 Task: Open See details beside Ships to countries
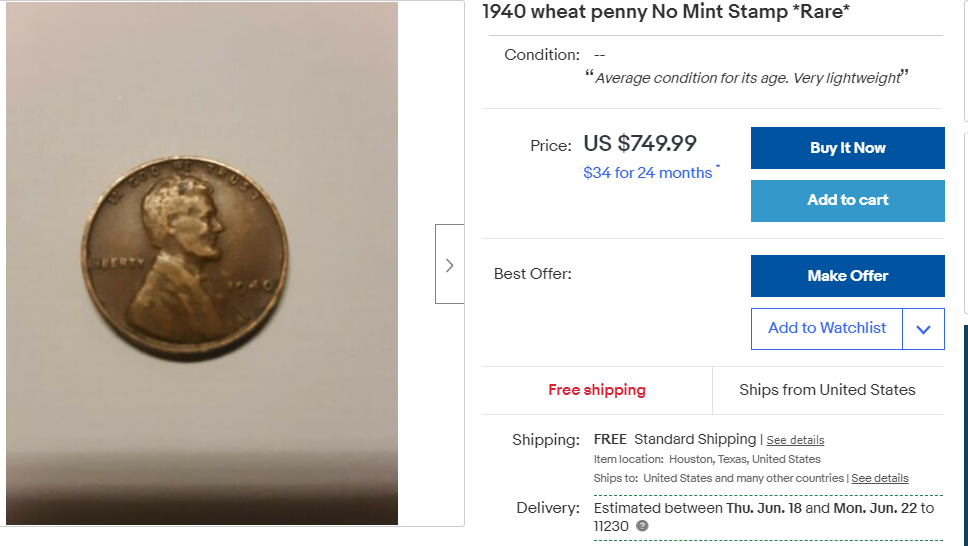(x=880, y=478)
